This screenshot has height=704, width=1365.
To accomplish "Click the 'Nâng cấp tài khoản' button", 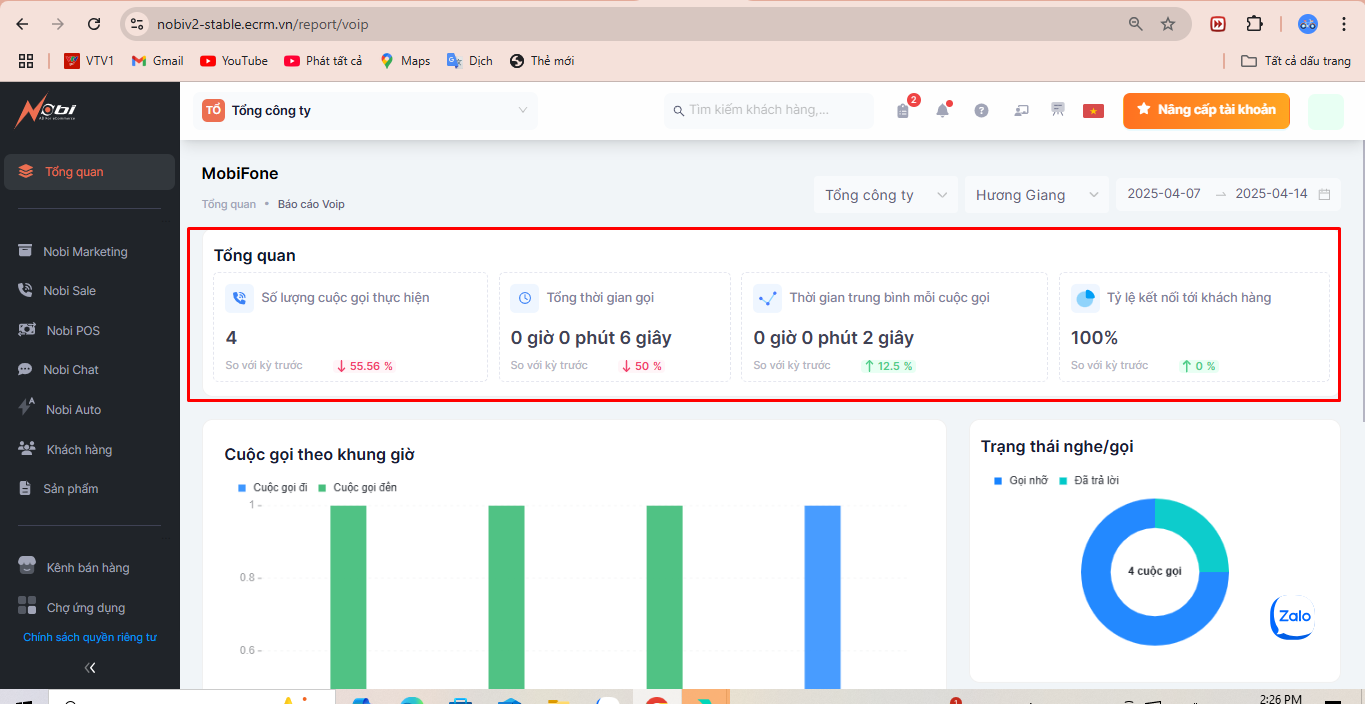I will (1205, 110).
